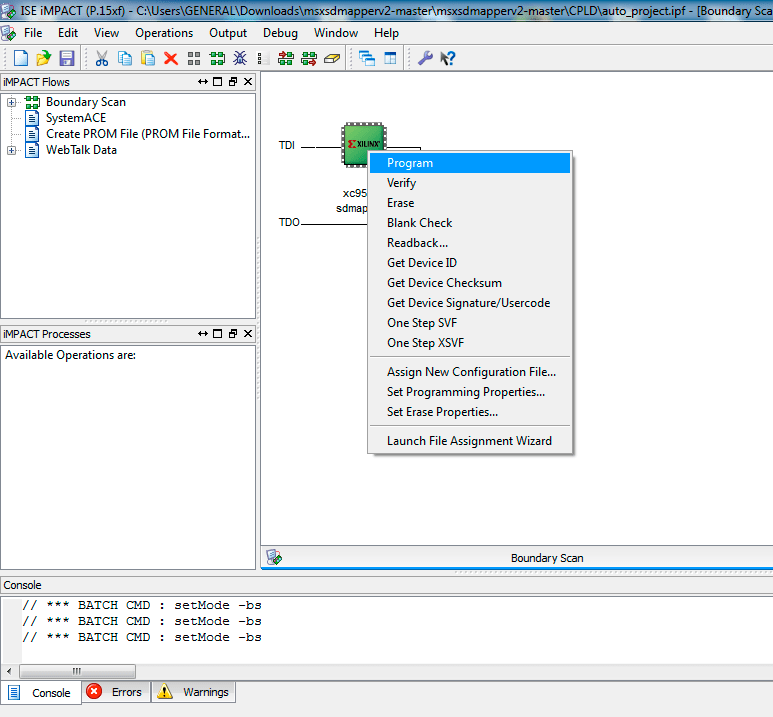Click the What's This help cursor icon
773x717 pixels.
[448, 59]
